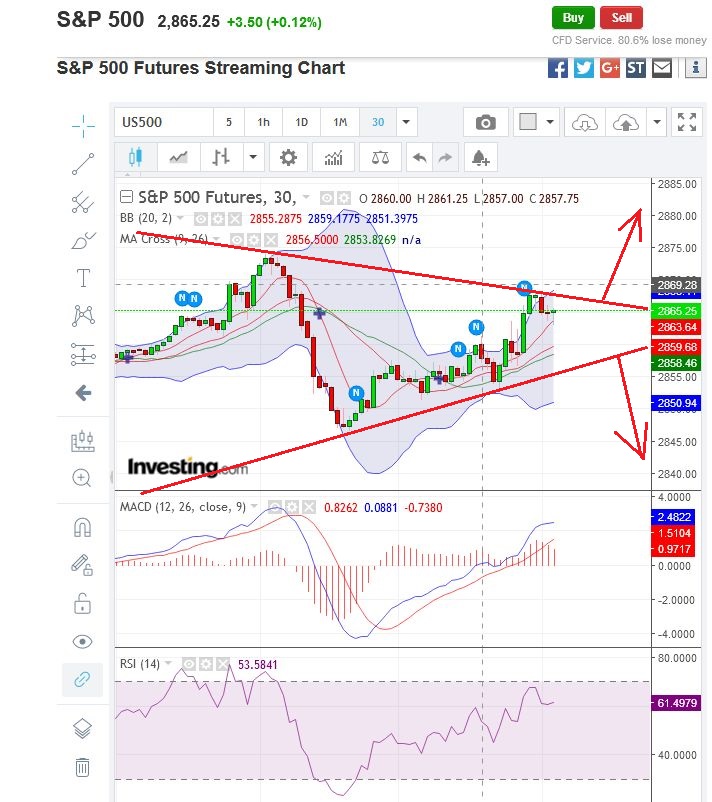Switch to the 1h timeframe
Viewport: 712px width, 802px height.
coord(263,122)
